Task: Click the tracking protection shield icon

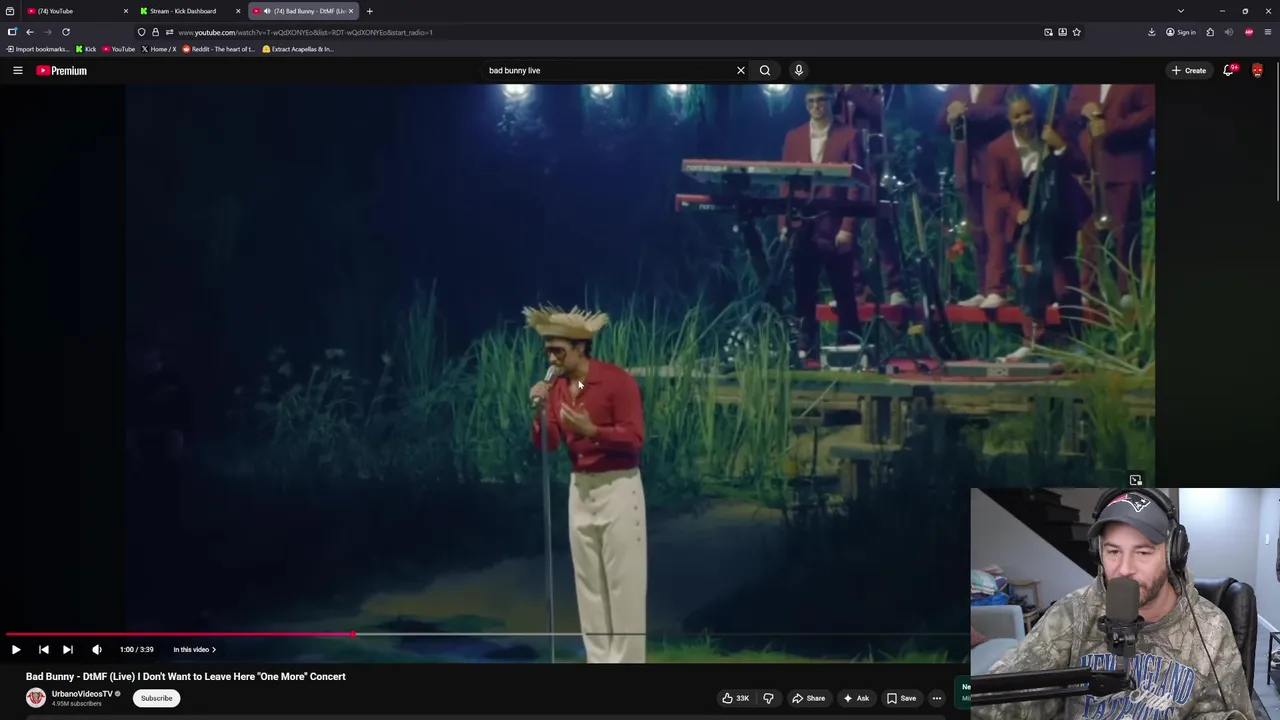Action: pos(142,32)
